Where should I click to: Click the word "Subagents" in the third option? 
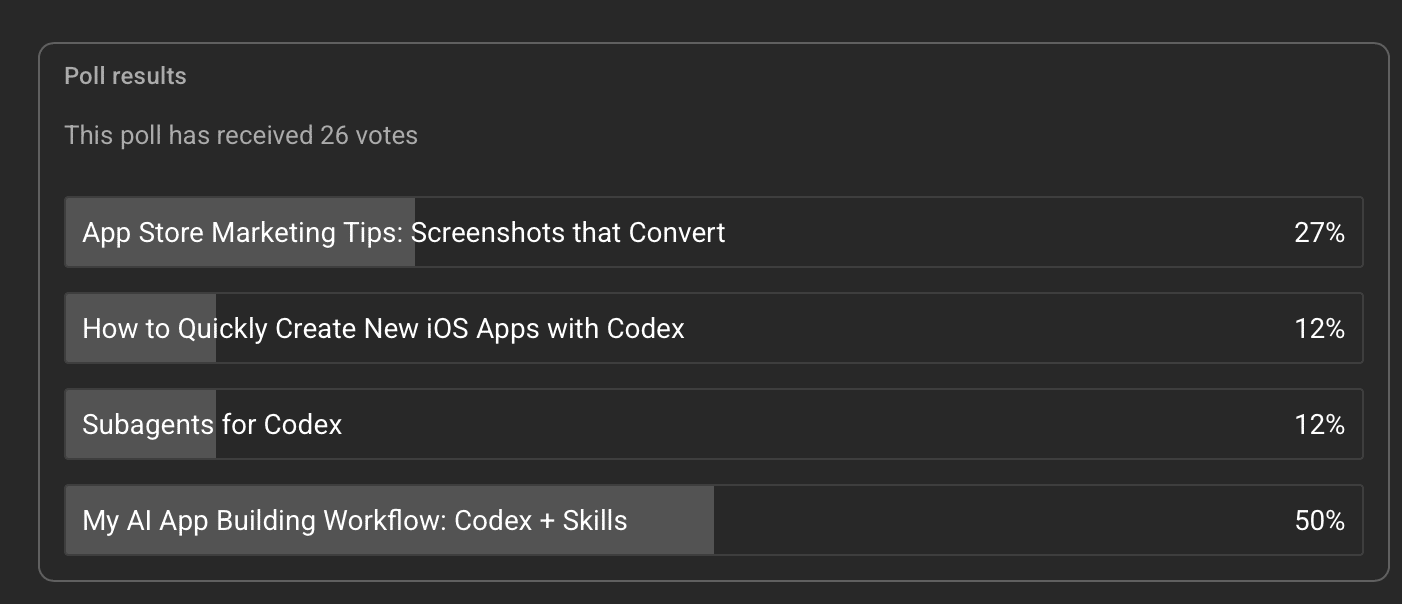(x=148, y=425)
